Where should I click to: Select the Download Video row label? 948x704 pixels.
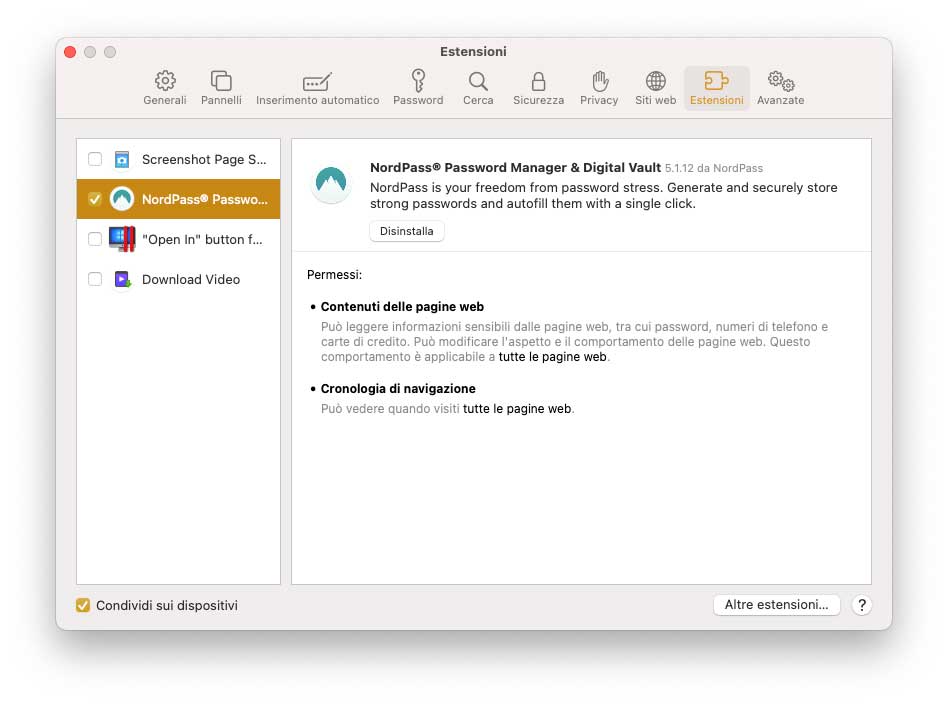point(191,279)
